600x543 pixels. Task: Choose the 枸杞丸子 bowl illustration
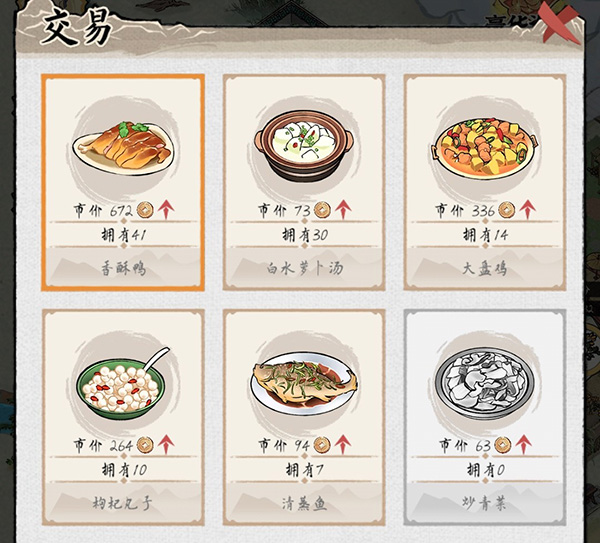[122, 384]
